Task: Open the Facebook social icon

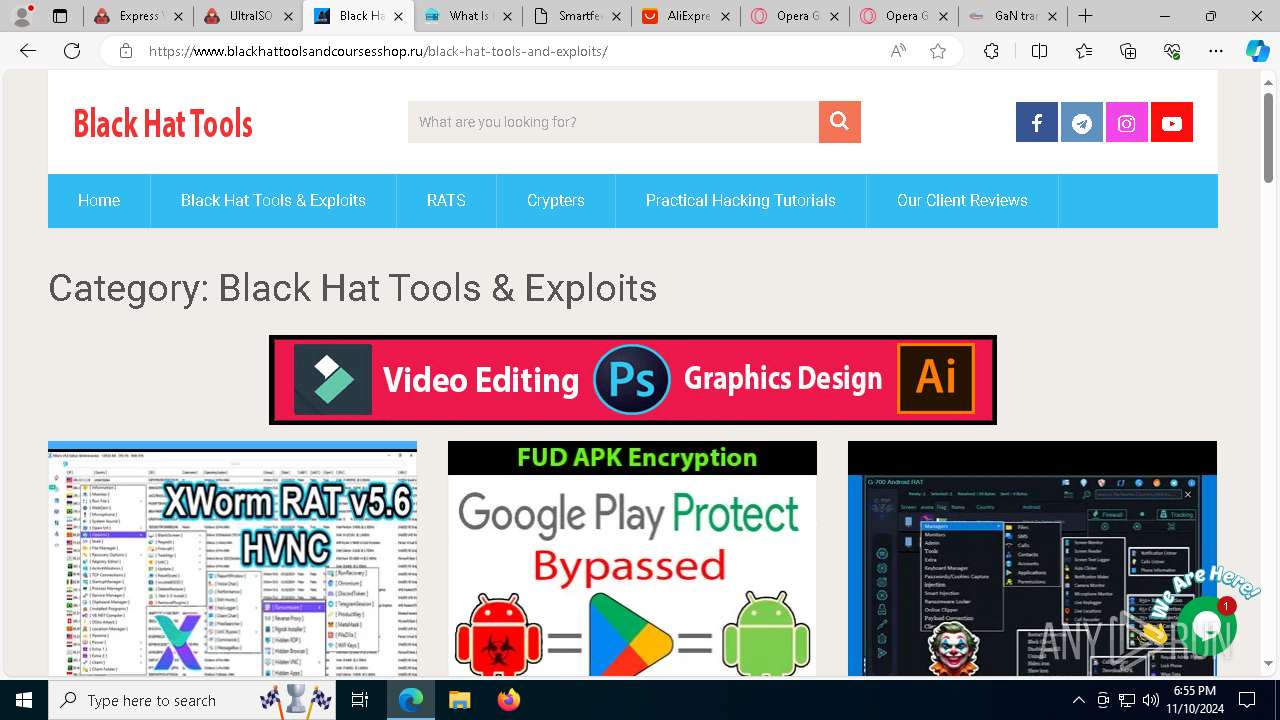Action: click(x=1037, y=123)
